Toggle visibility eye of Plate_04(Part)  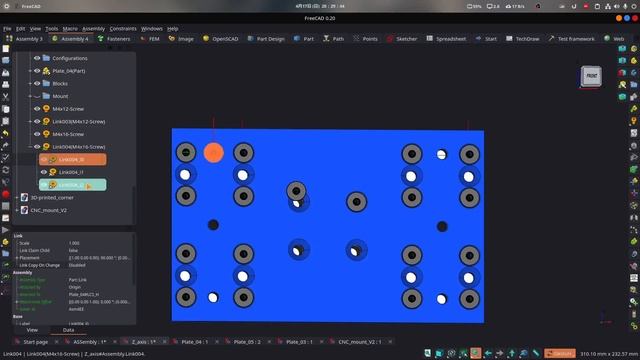pyautogui.click(x=37, y=71)
